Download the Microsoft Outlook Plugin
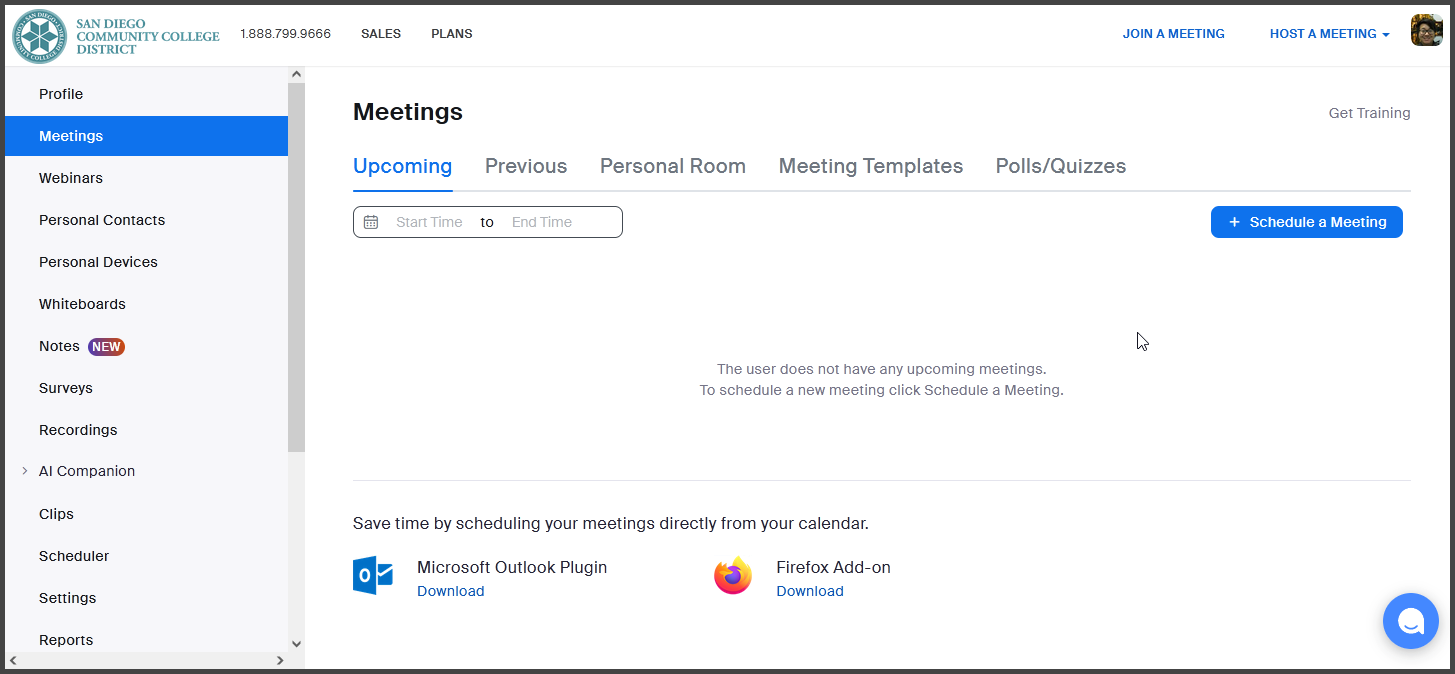 coord(450,591)
